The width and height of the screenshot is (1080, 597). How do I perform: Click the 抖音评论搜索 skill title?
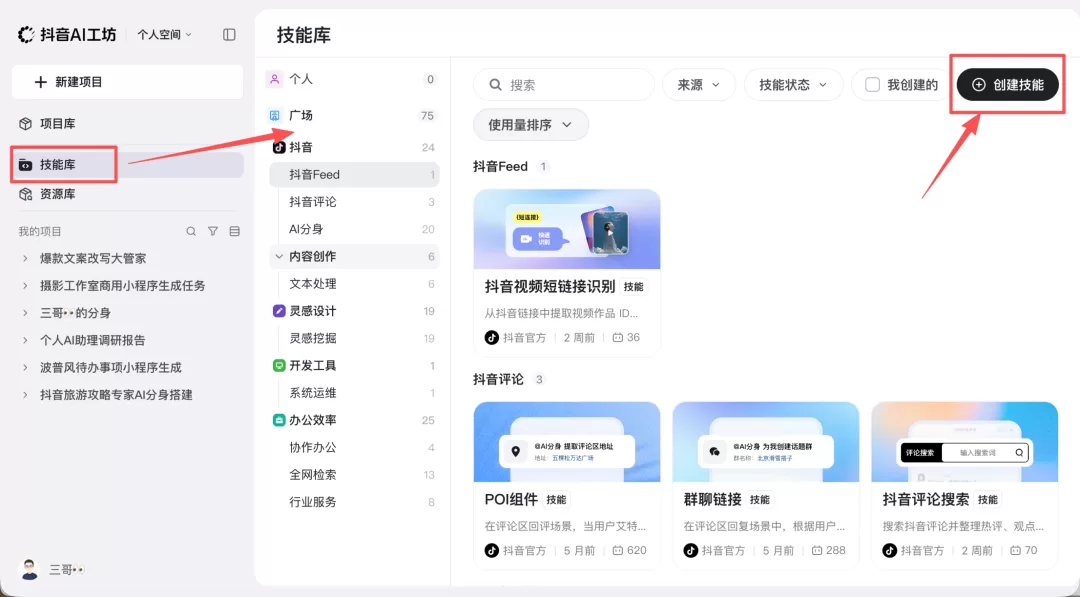pyautogui.click(x=926, y=499)
